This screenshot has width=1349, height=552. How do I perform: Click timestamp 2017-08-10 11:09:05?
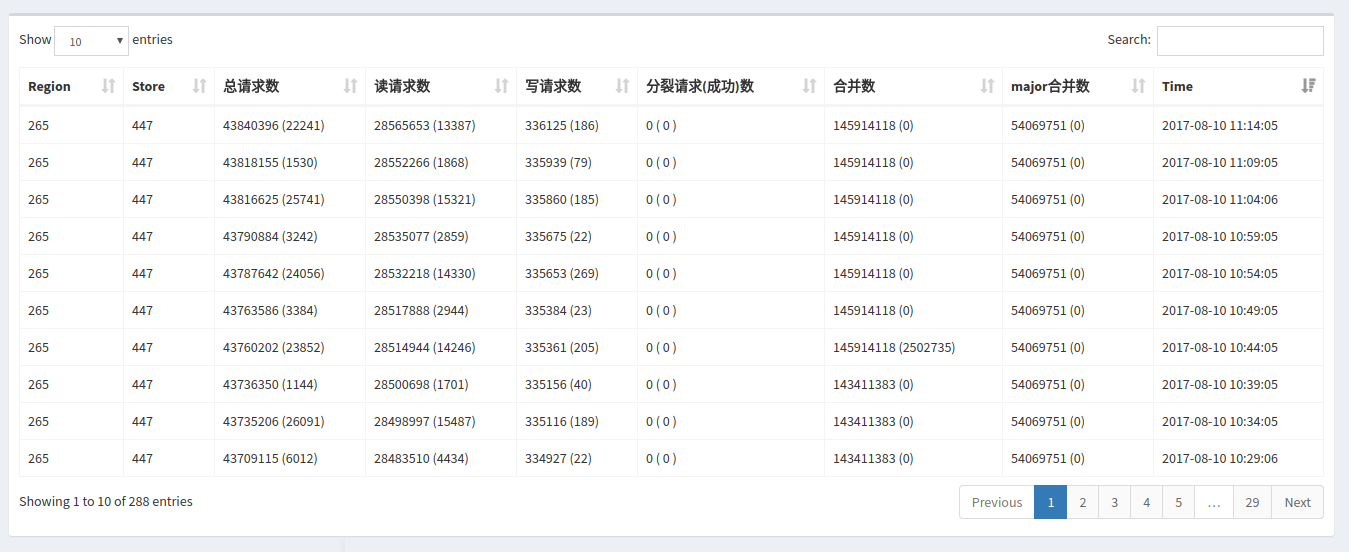pyautogui.click(x=1220, y=162)
